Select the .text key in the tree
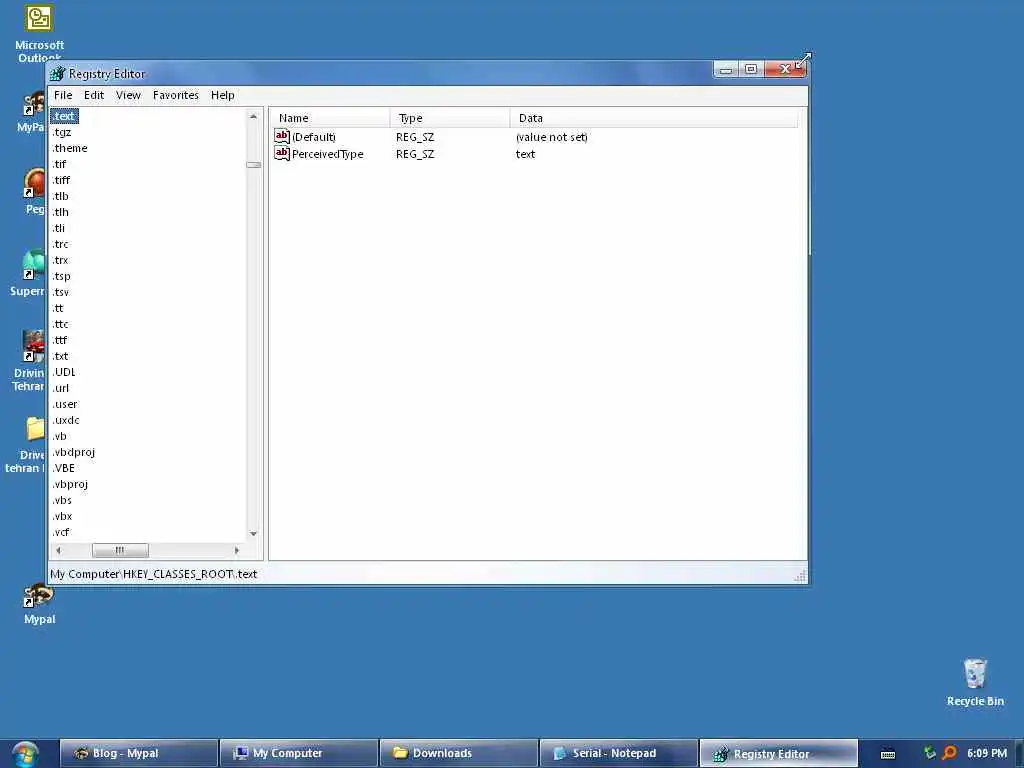This screenshot has width=1024, height=768. [64, 116]
